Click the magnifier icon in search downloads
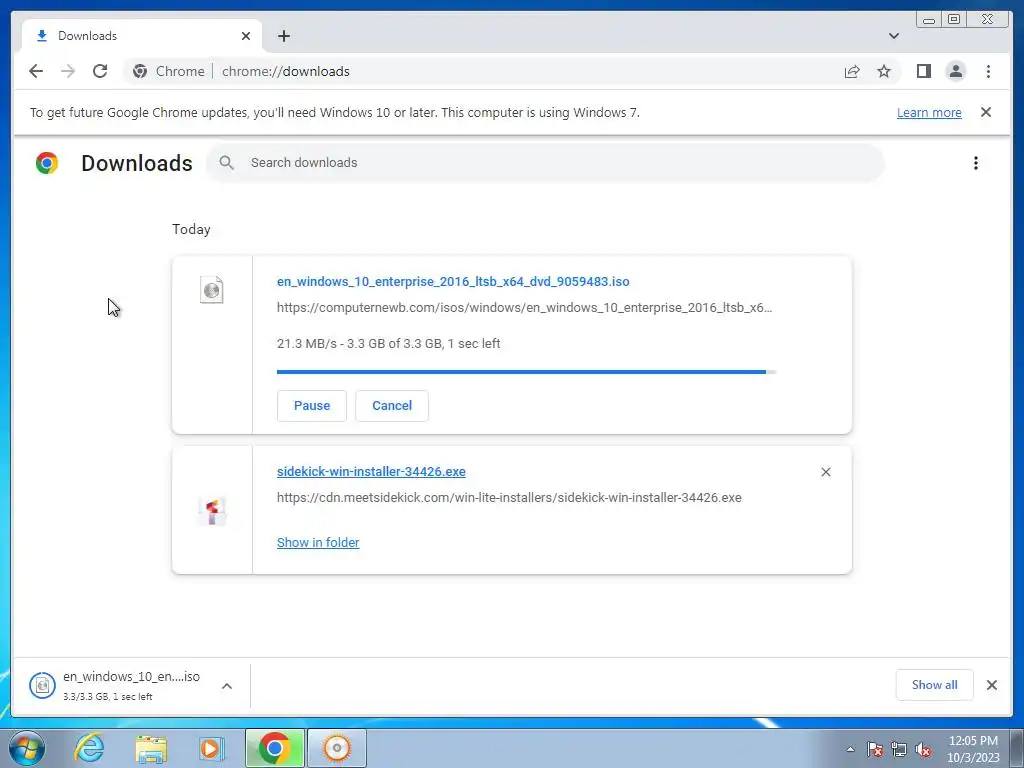This screenshot has width=1024, height=768. [226, 163]
